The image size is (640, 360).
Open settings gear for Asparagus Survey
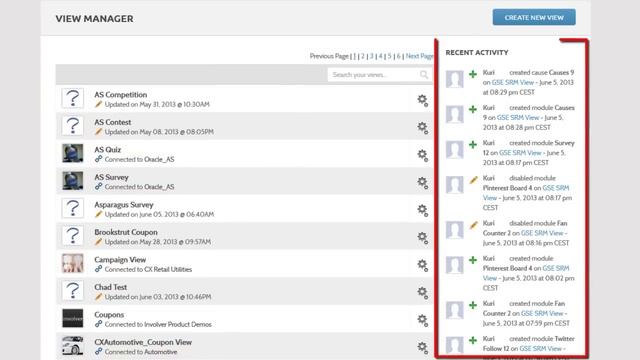click(x=422, y=210)
